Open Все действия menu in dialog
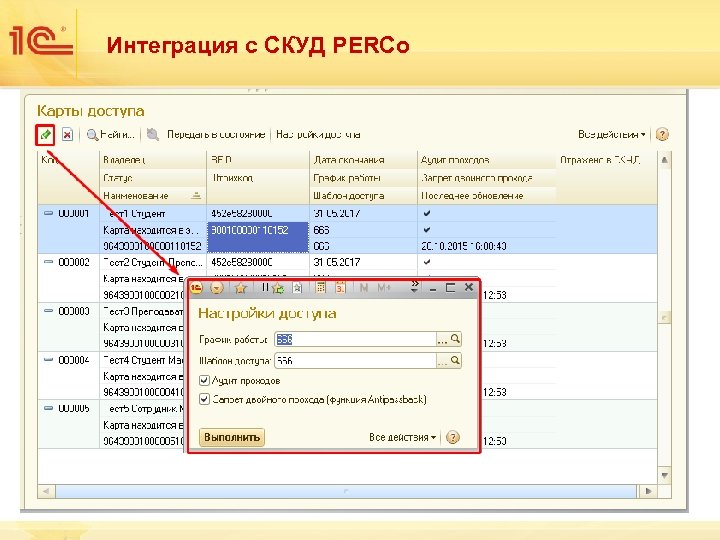The width and height of the screenshot is (720, 540). [402, 437]
